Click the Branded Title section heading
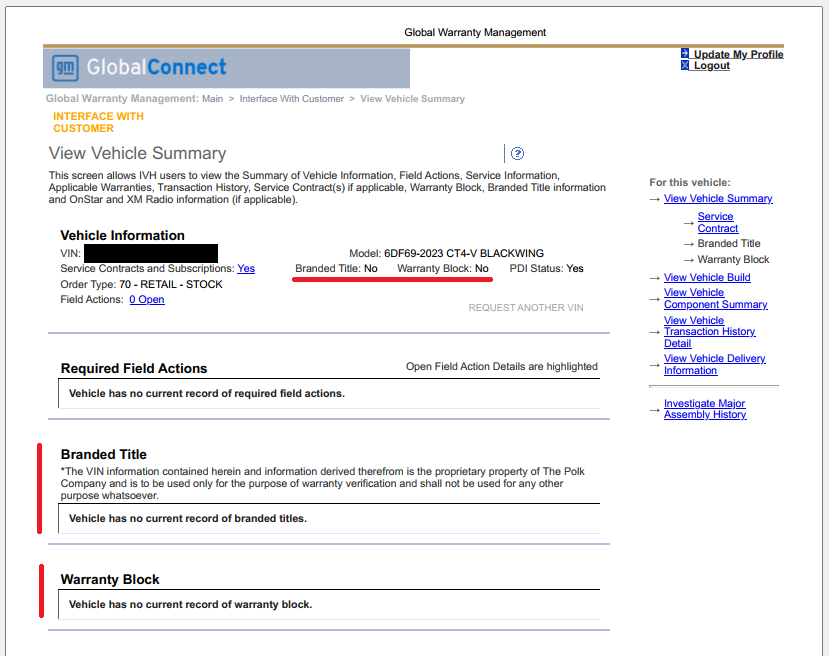 [x=104, y=455]
